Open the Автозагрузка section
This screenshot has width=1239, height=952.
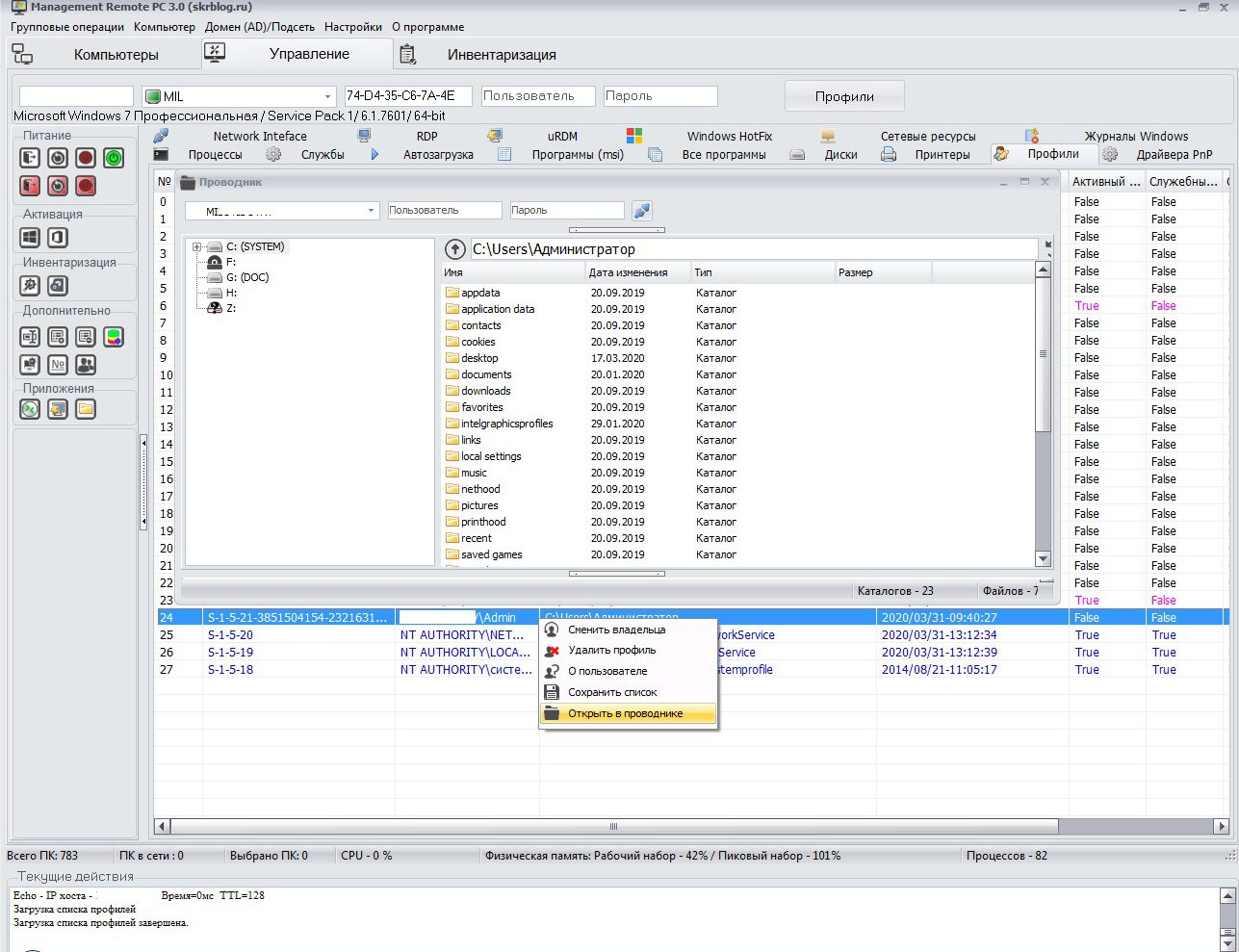pyautogui.click(x=438, y=154)
